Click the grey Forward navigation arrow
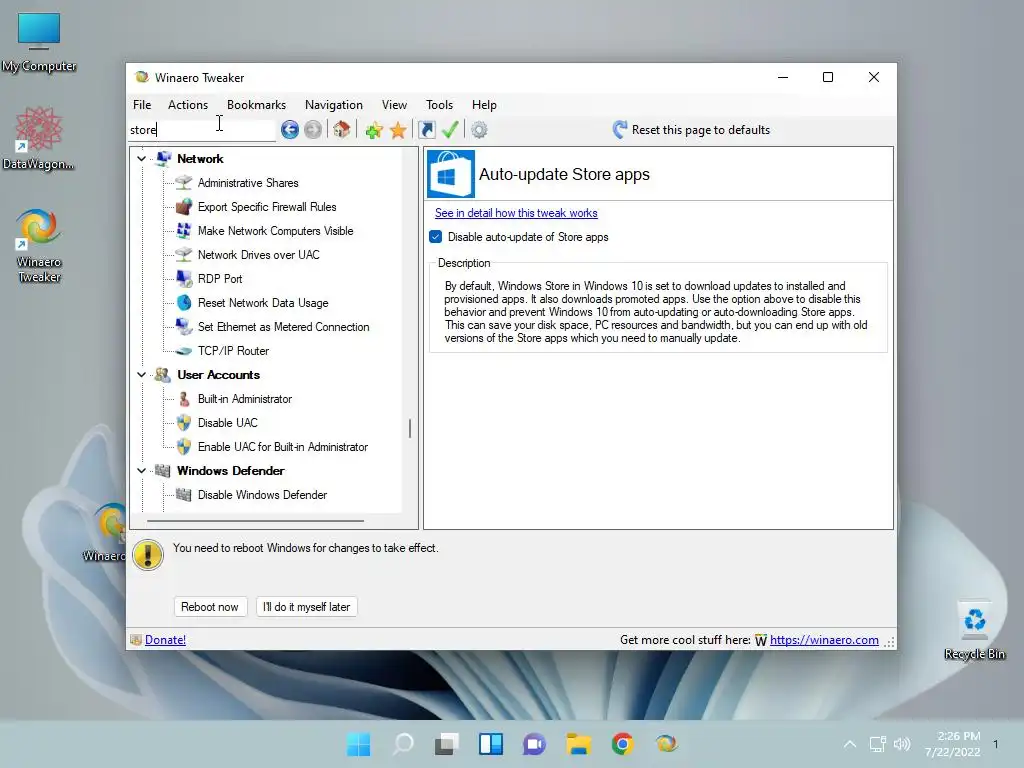Screen dimensions: 1024x768 (x=313, y=130)
